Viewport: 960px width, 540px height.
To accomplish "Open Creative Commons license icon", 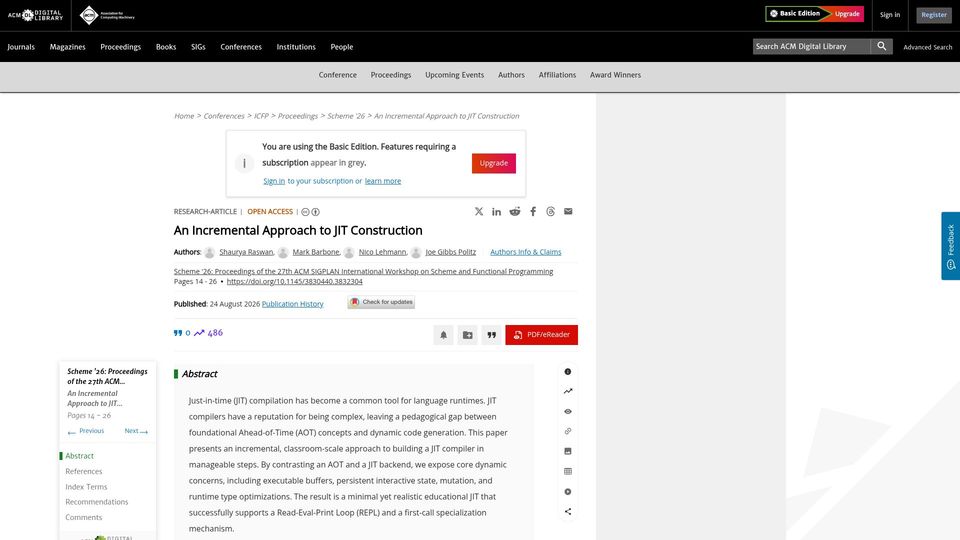I will coord(305,212).
